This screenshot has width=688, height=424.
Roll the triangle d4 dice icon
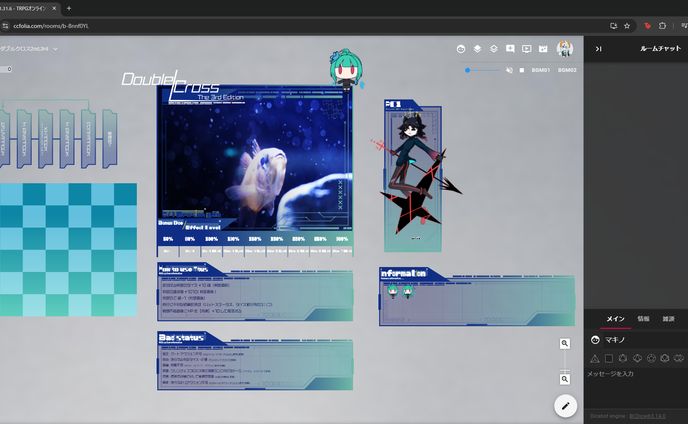pyautogui.click(x=595, y=359)
